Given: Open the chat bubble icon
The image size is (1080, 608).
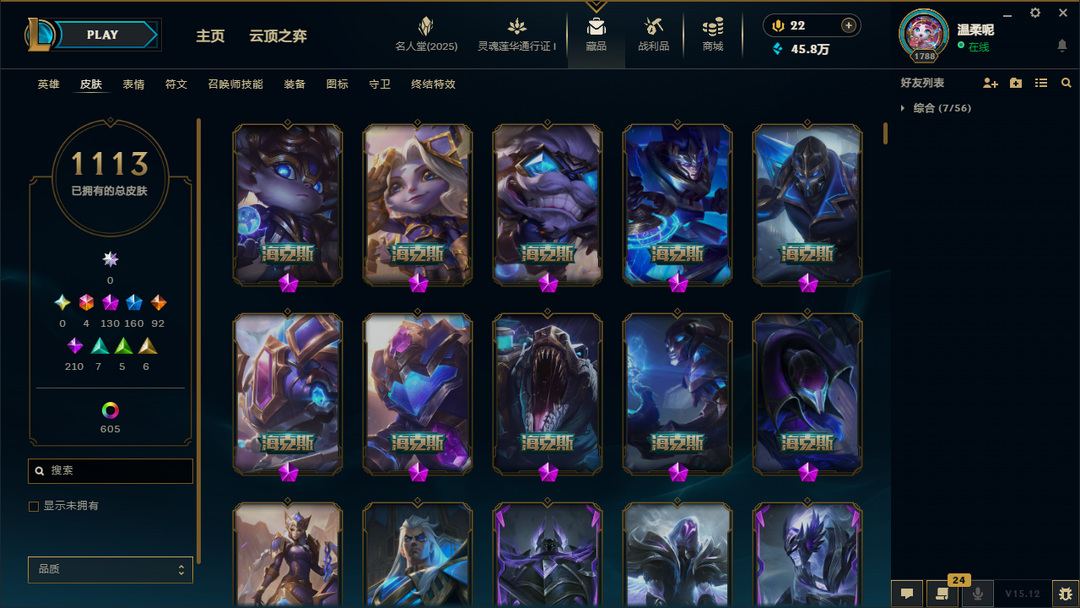Looking at the screenshot, I should [907, 594].
